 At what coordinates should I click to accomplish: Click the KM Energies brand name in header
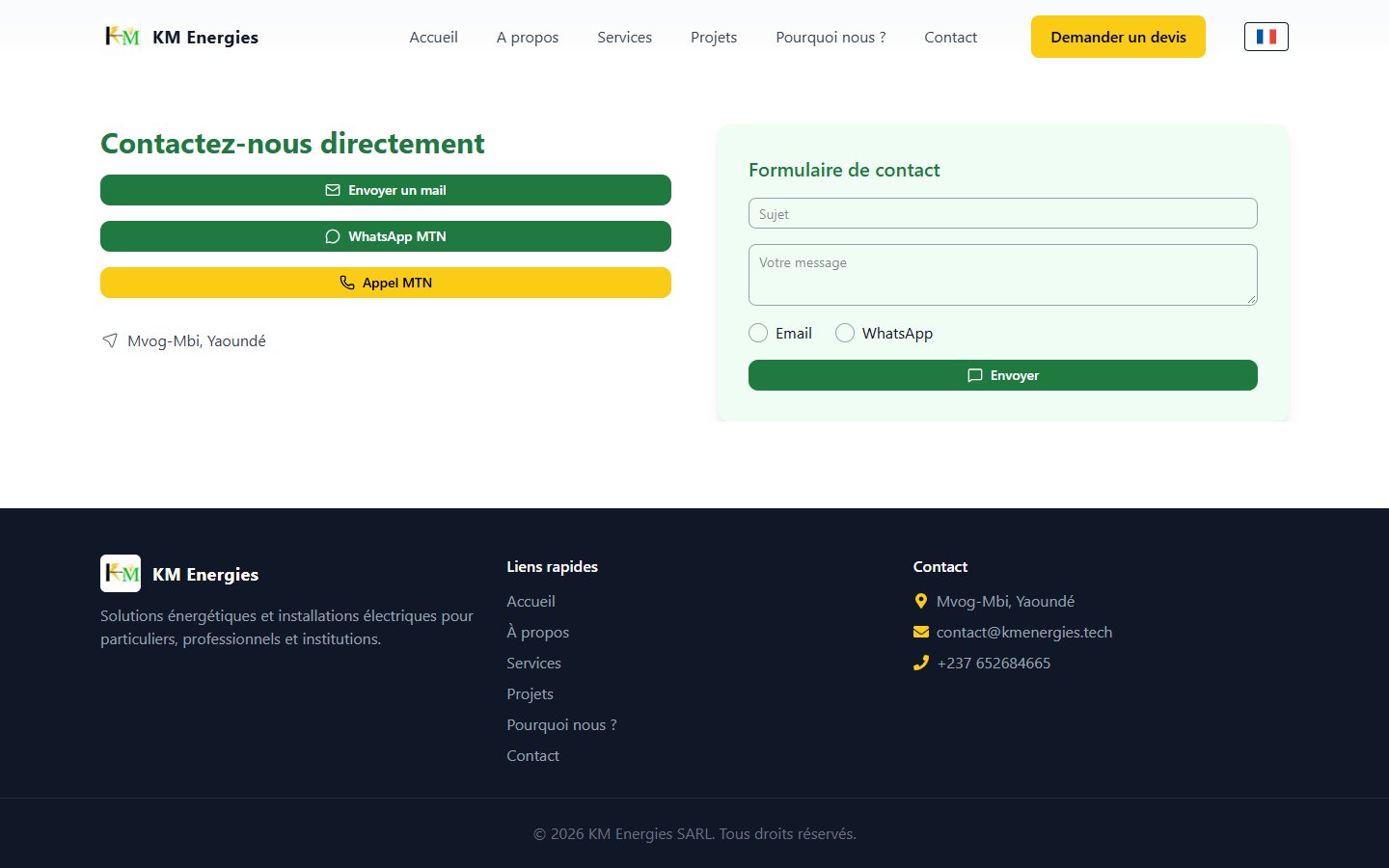(x=205, y=37)
